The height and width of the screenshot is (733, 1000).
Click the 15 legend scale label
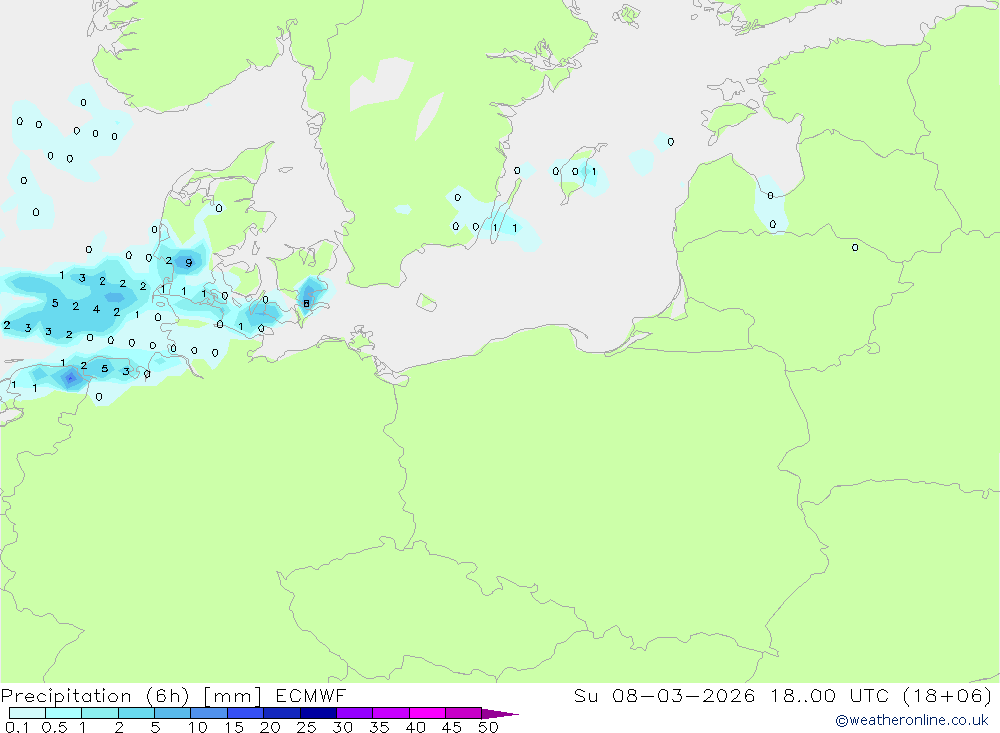coord(234,727)
